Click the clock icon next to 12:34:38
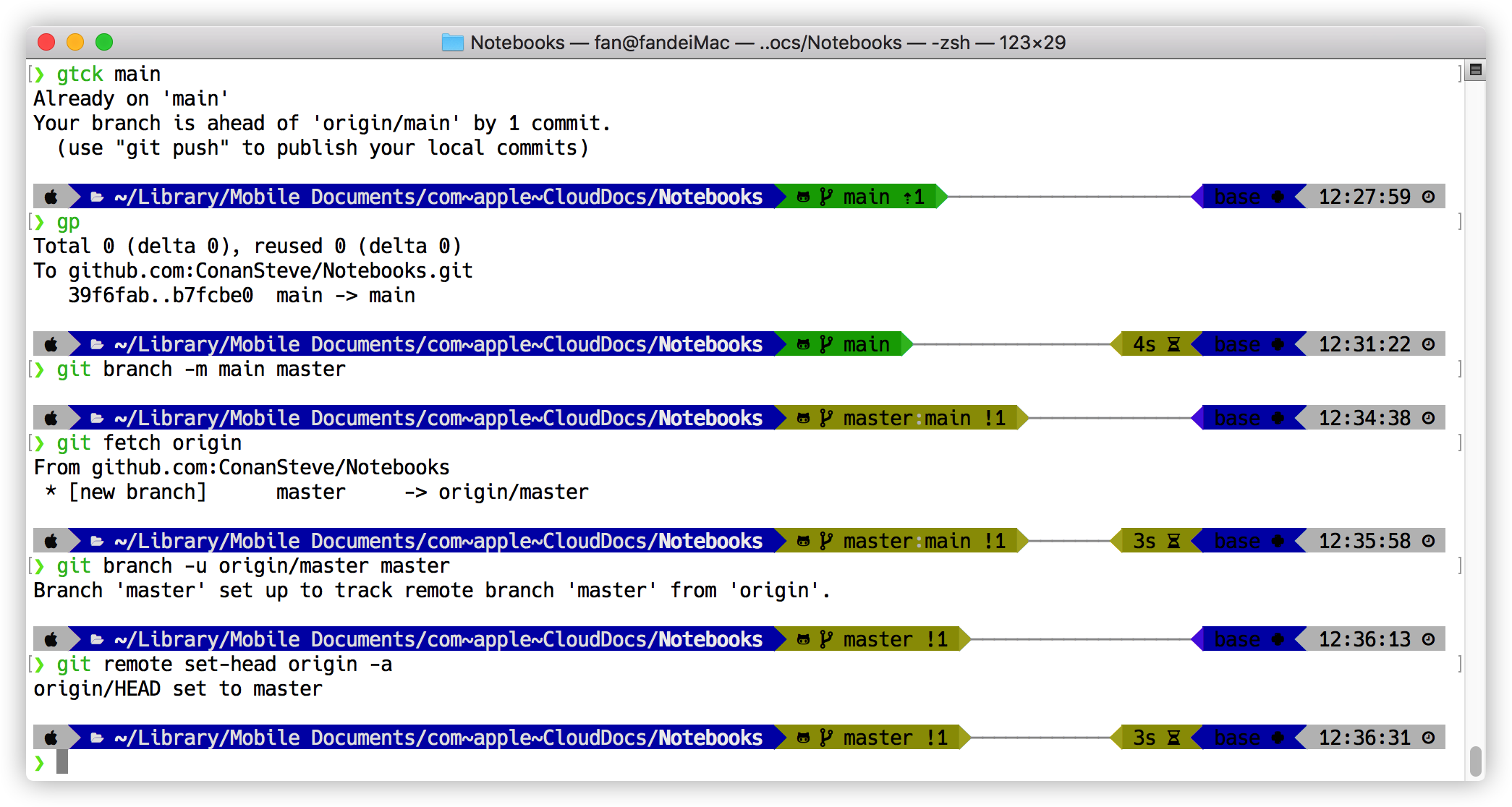Screen dimensions: 1512x807 point(1428,418)
